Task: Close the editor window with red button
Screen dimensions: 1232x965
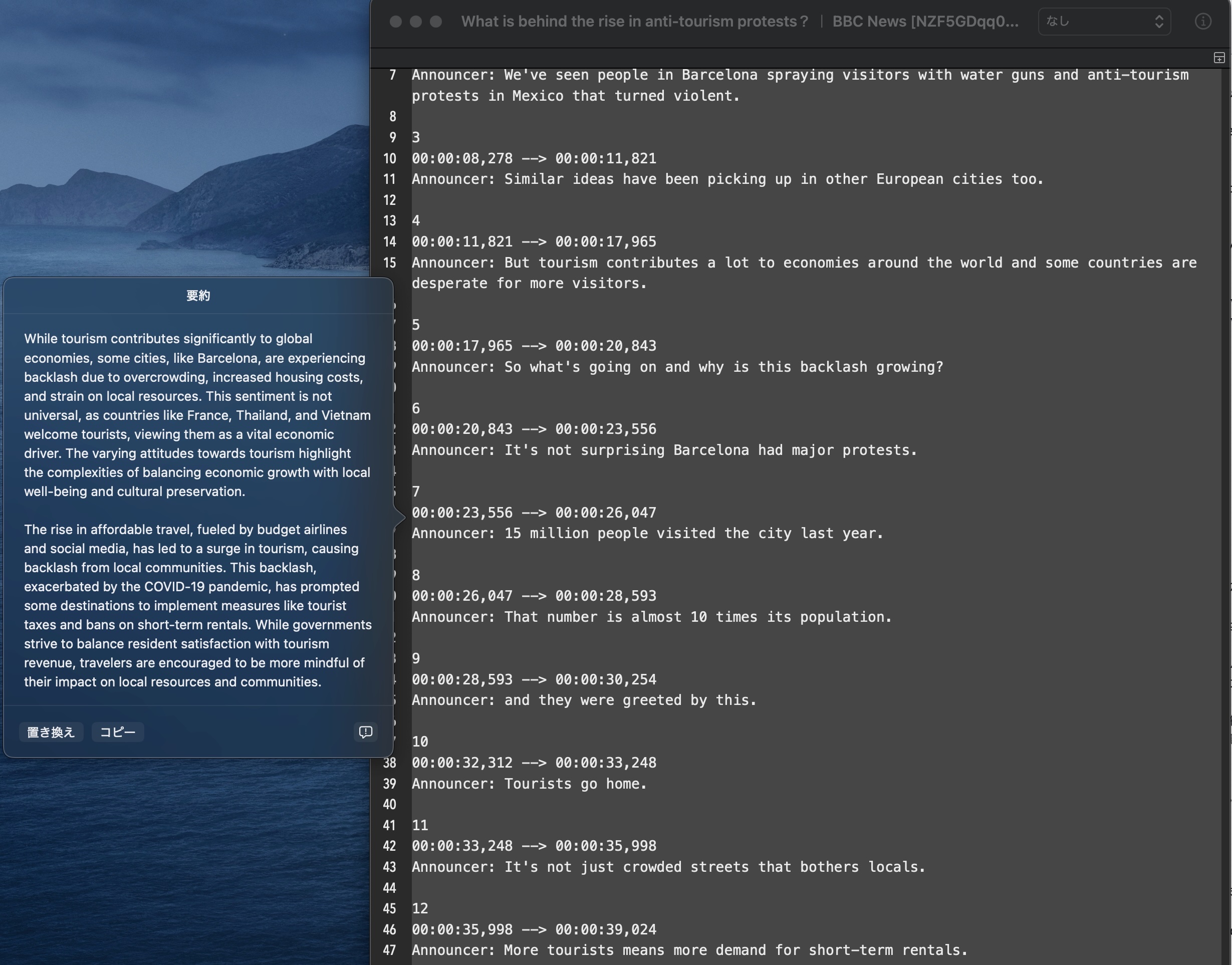Action: (x=395, y=22)
